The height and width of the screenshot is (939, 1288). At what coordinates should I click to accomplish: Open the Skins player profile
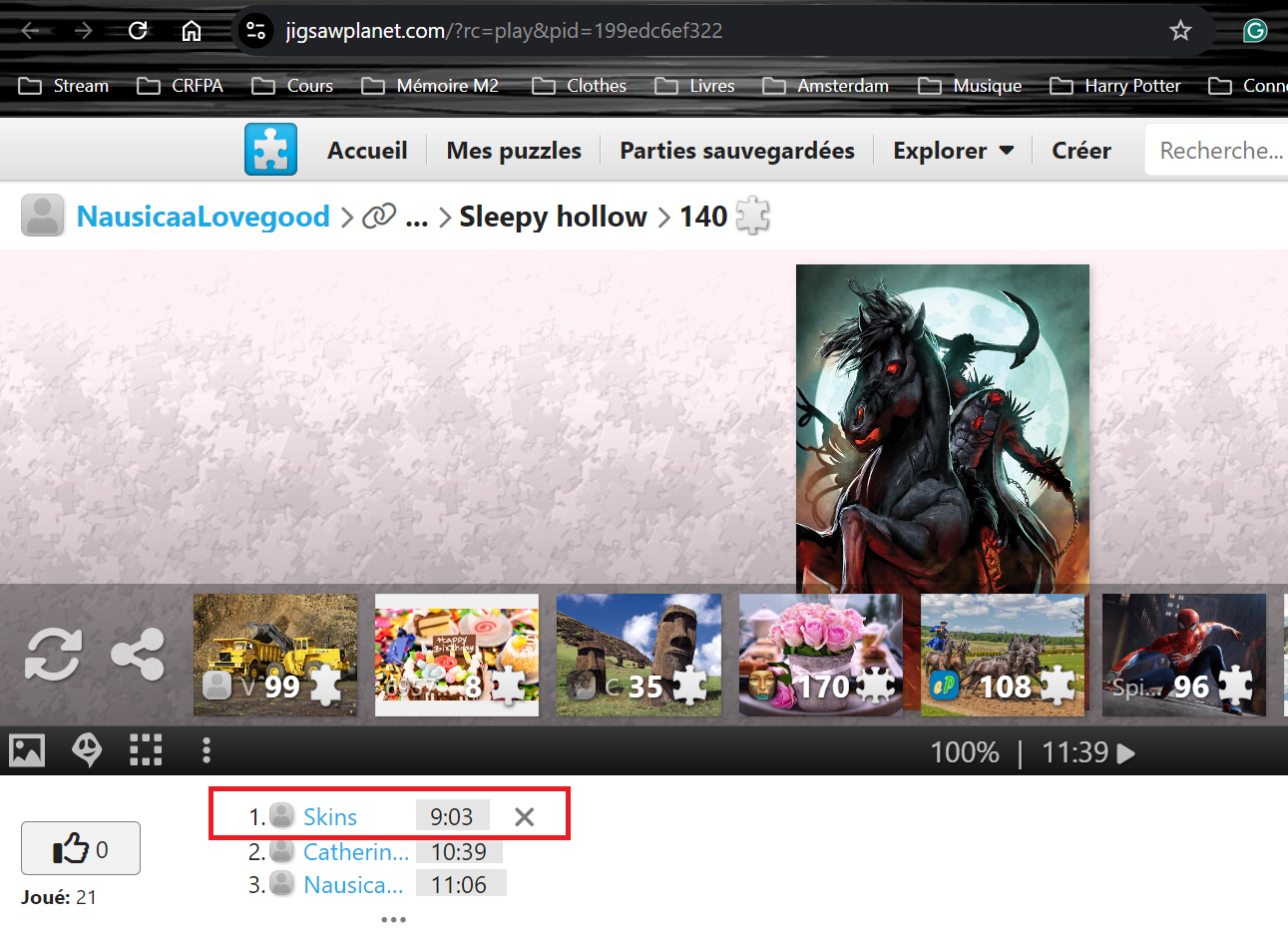tap(330, 817)
